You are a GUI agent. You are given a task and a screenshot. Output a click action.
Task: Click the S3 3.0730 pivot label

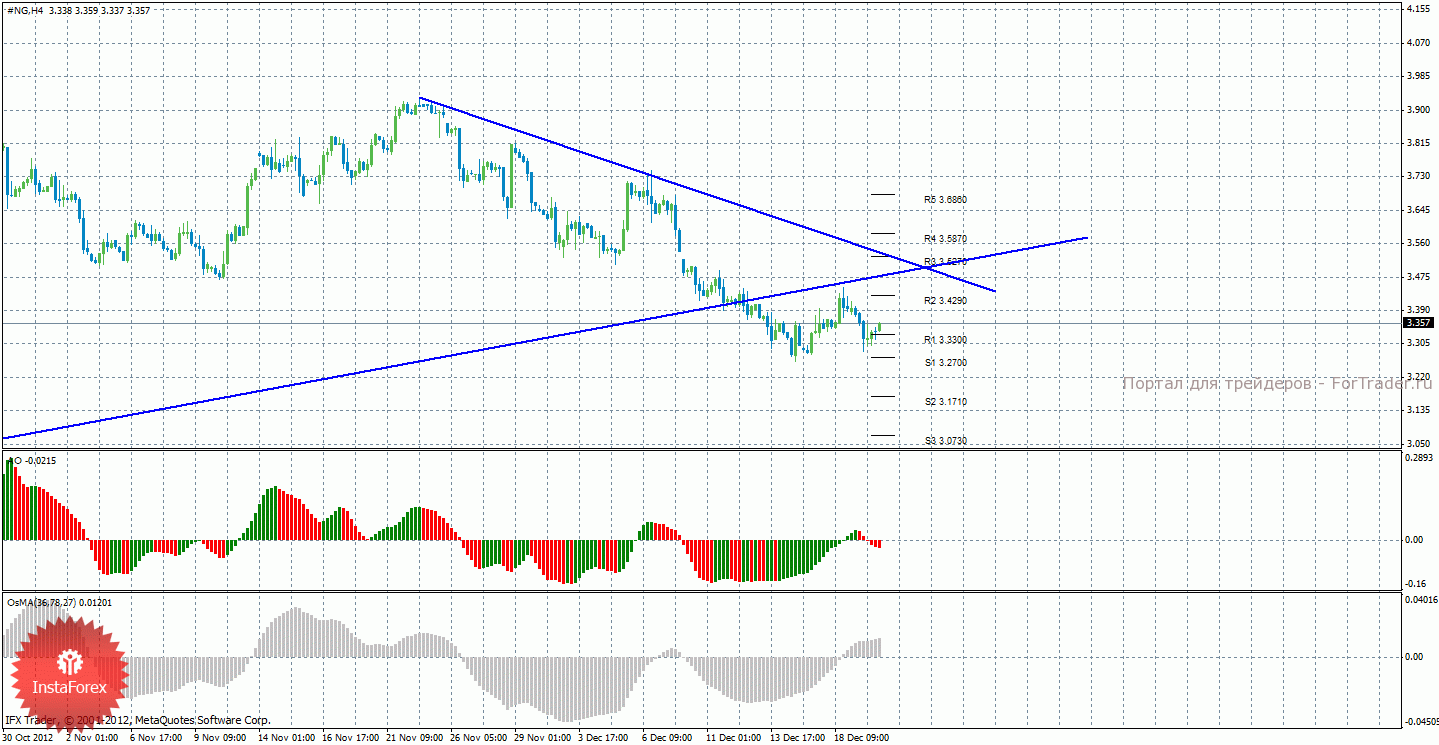click(x=945, y=441)
